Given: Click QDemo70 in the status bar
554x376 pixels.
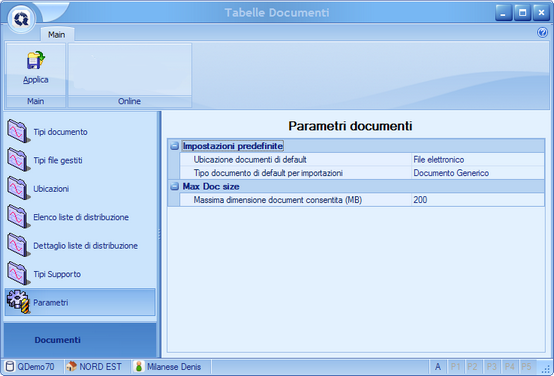Looking at the screenshot, I should point(36,366).
